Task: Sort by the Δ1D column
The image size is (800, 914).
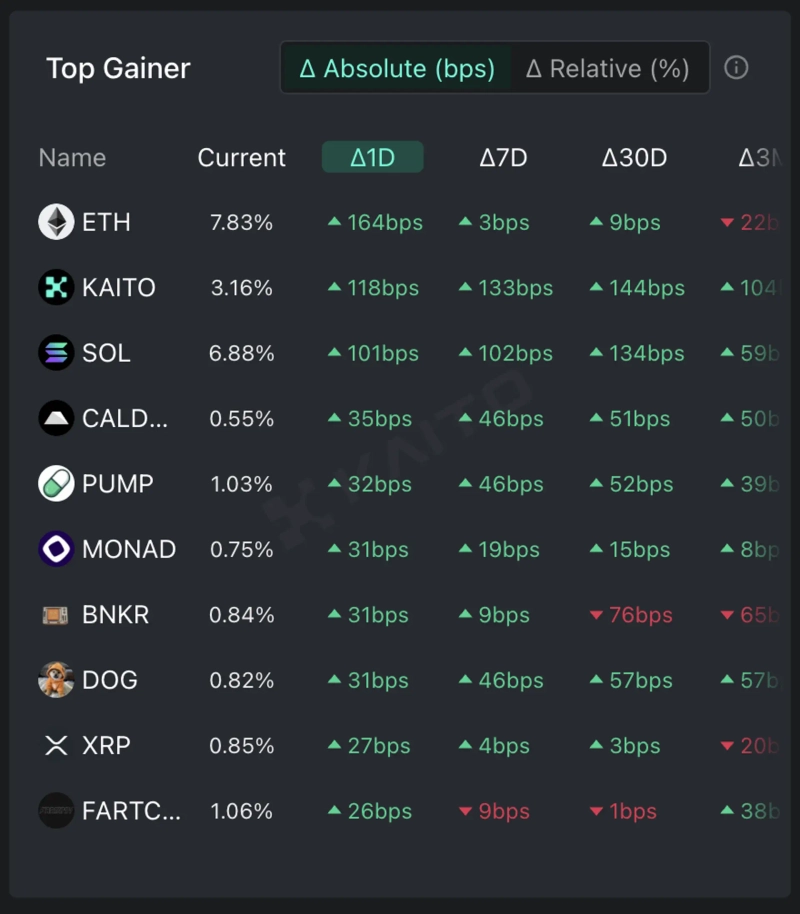Action: (x=372, y=158)
